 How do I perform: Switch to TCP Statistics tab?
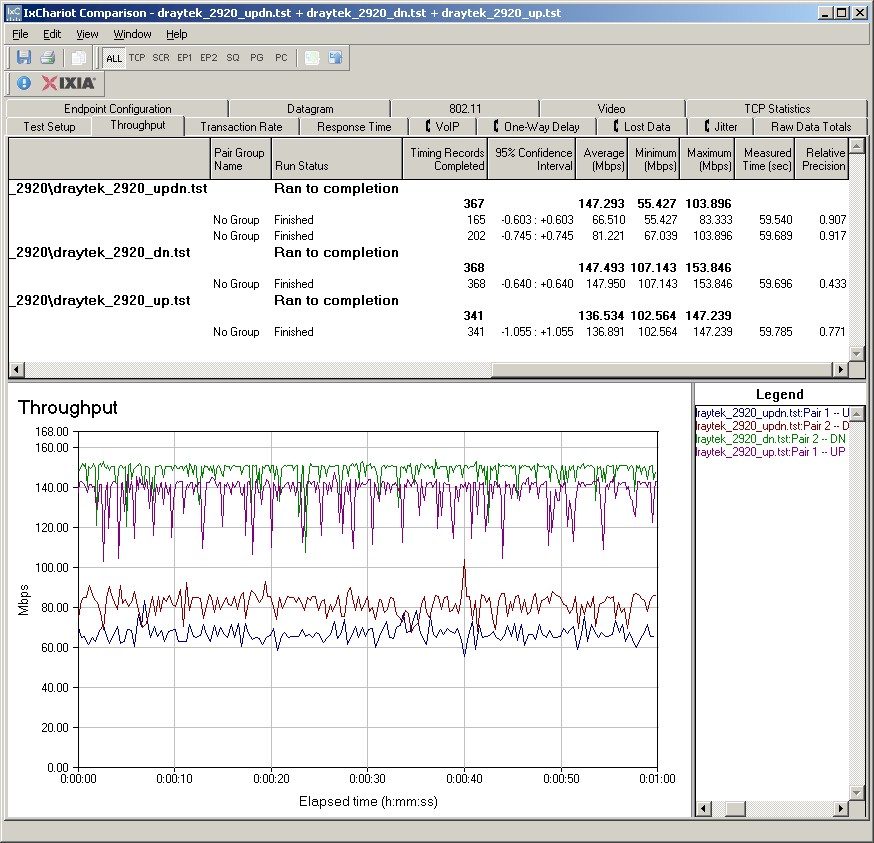point(777,109)
